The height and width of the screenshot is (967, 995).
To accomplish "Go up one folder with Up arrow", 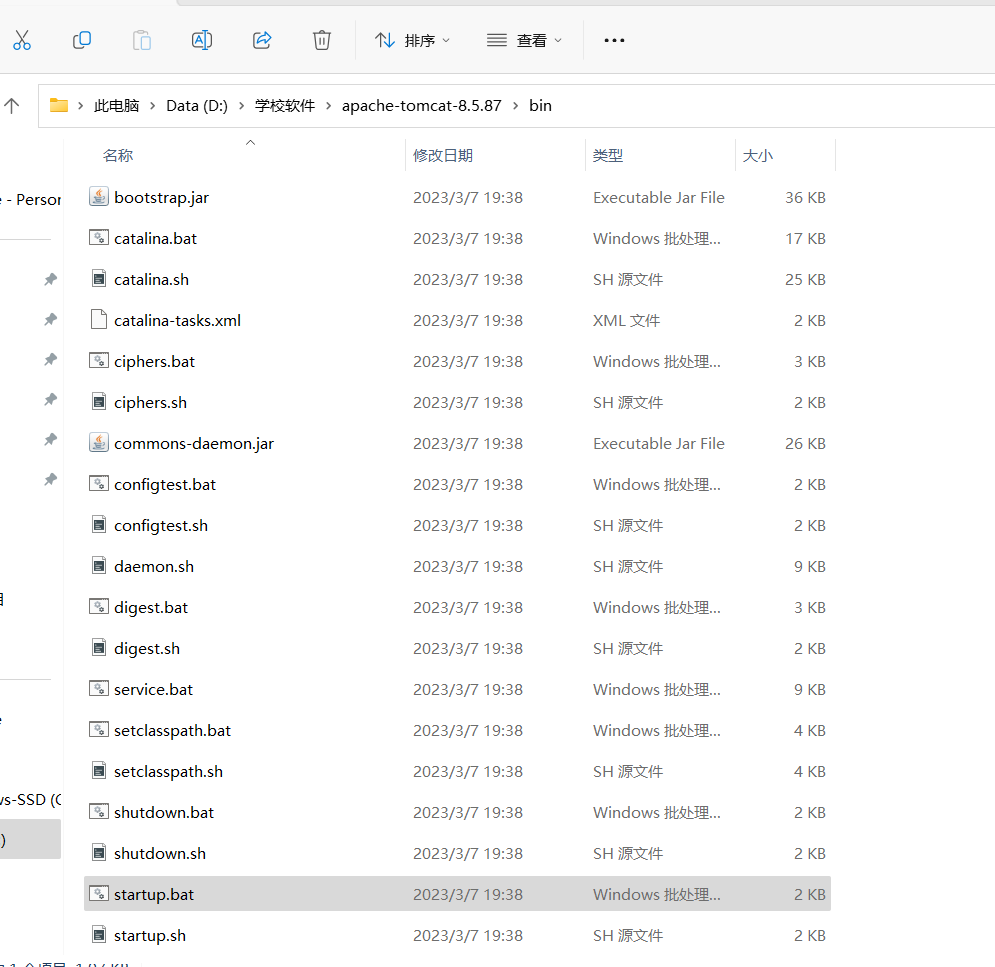I will [11, 105].
